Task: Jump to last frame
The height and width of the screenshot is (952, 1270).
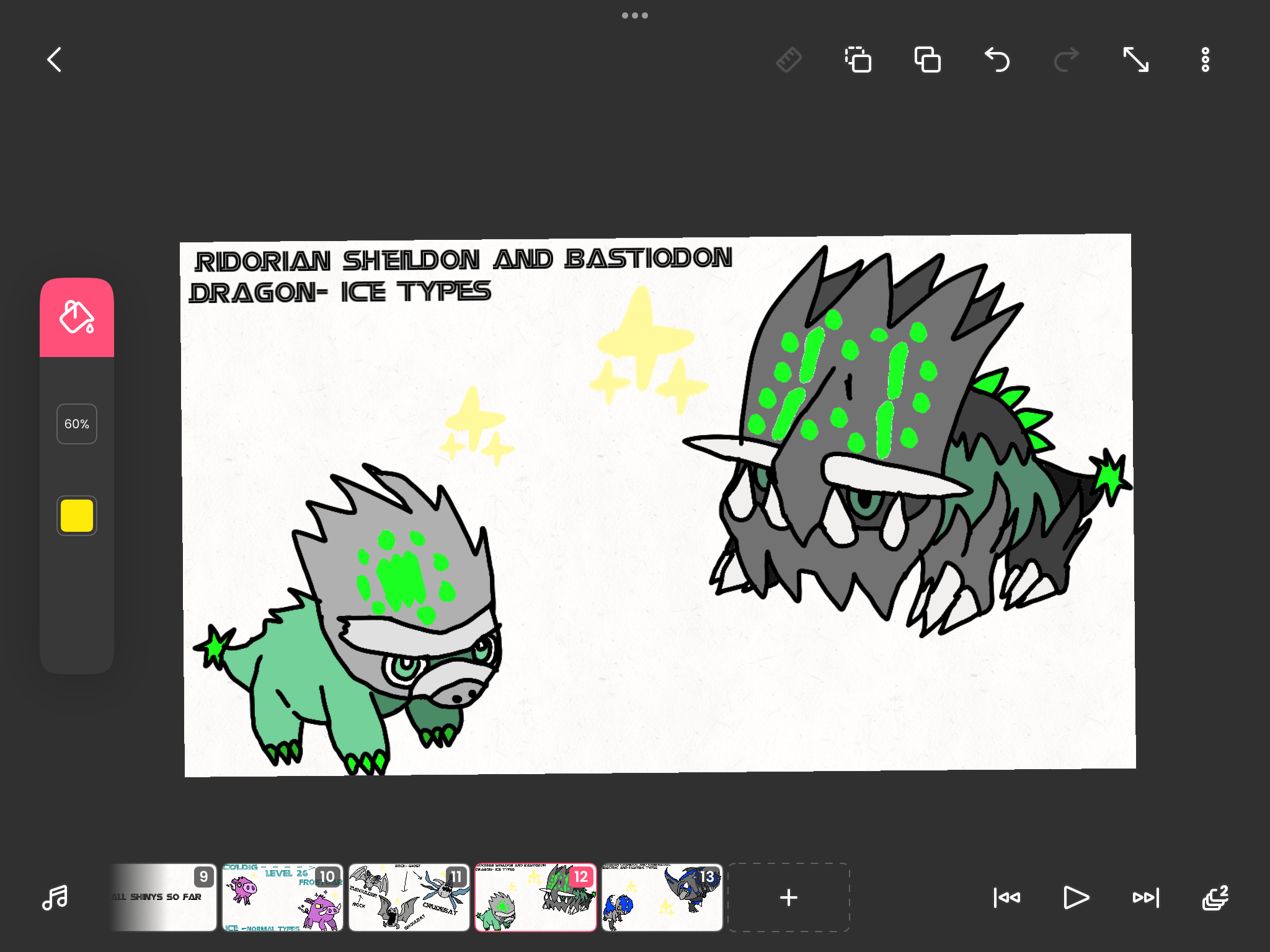Action: (1146, 897)
